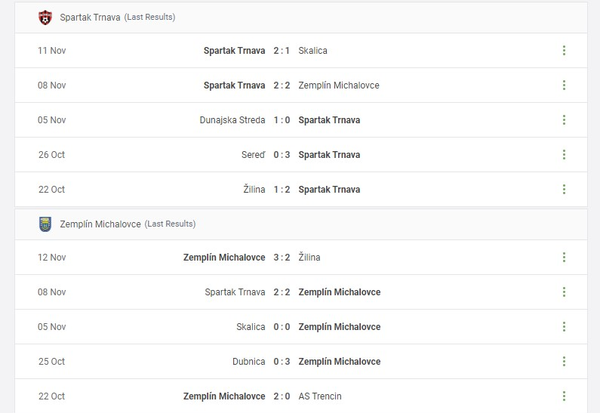Open more menu for AS Trencin match
This screenshot has width=600, height=413.
[564, 396]
